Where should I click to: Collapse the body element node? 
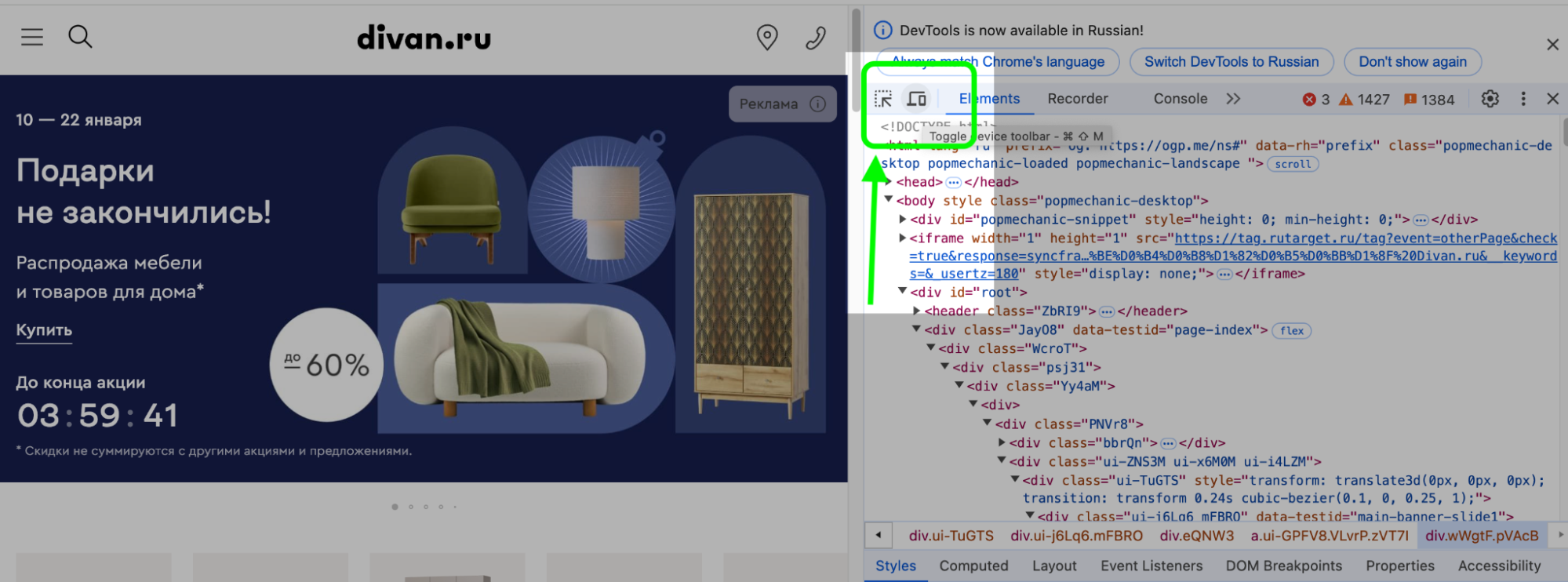pos(889,200)
